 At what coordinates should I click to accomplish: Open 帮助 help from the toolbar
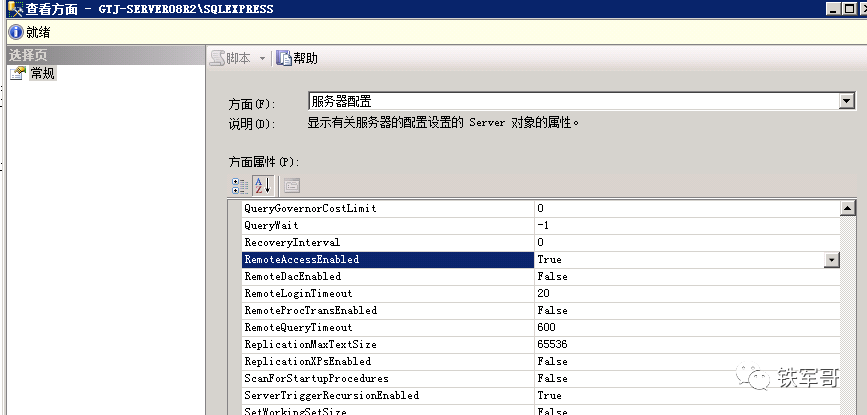[x=297, y=58]
